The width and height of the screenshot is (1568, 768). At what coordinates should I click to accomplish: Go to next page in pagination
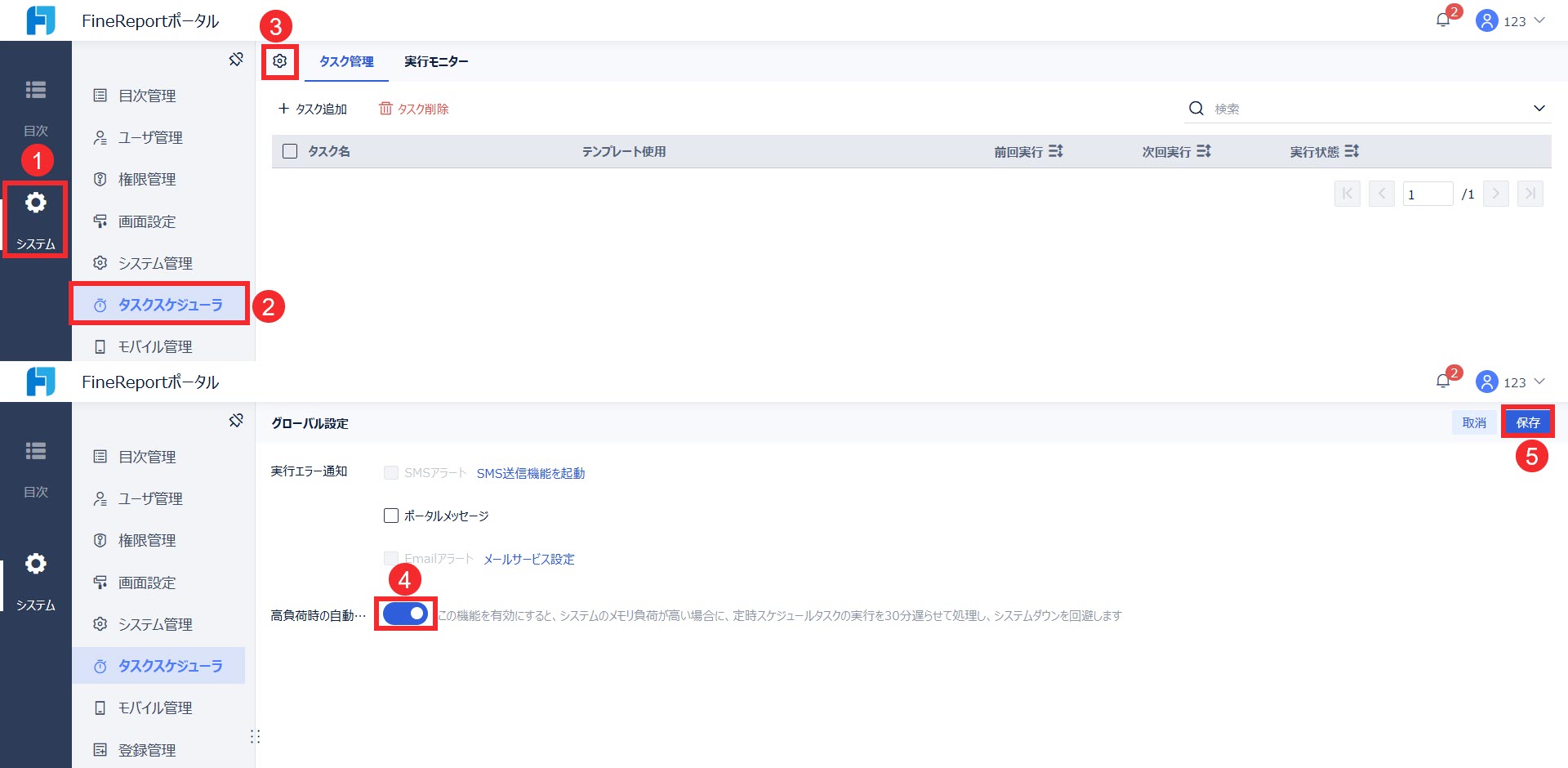1496,194
